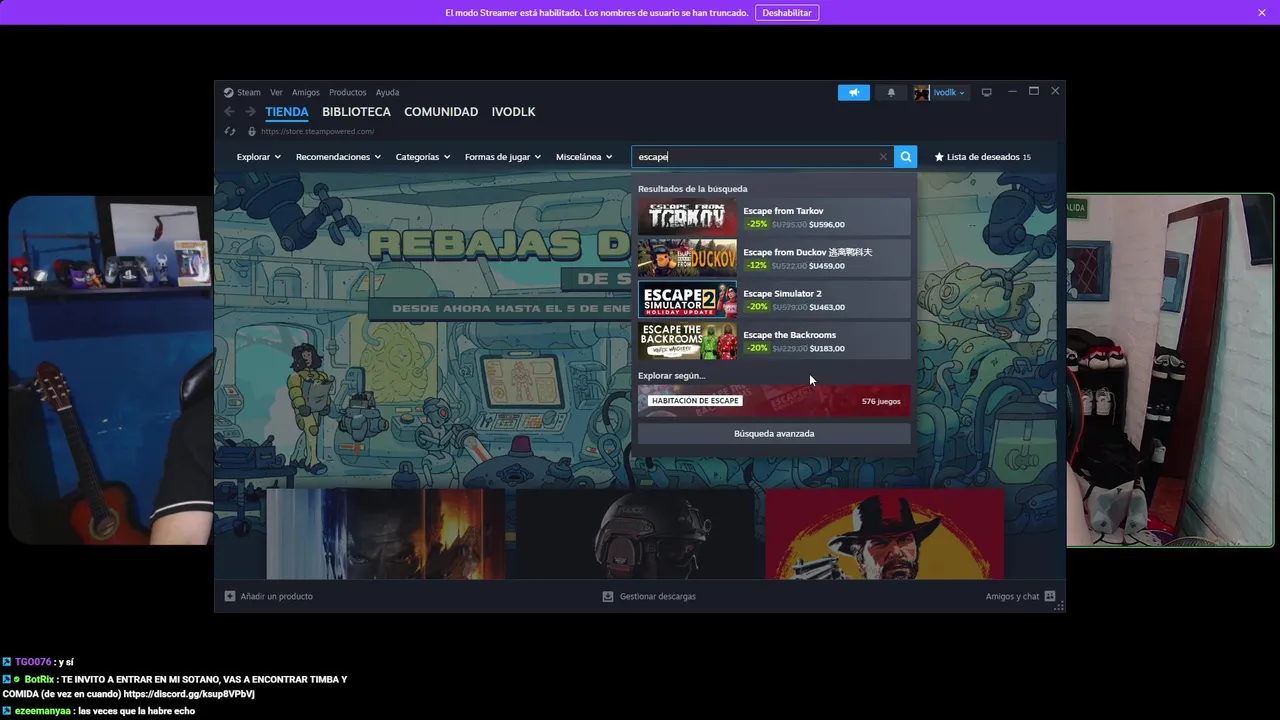The width and height of the screenshot is (1280, 720).
Task: Click the tactical helmet game banner
Action: [635, 534]
